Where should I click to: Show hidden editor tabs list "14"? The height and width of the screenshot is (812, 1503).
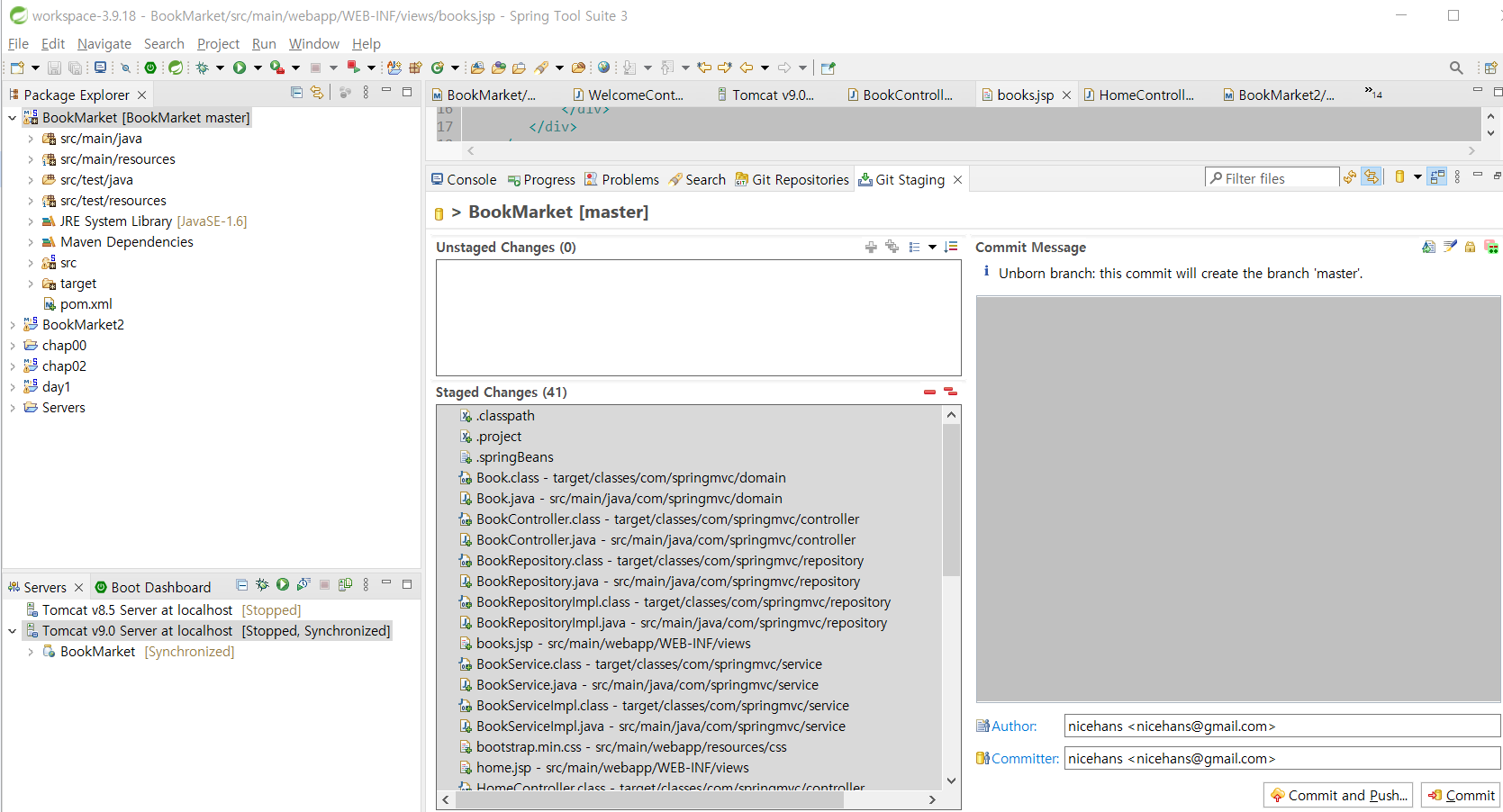[1373, 93]
